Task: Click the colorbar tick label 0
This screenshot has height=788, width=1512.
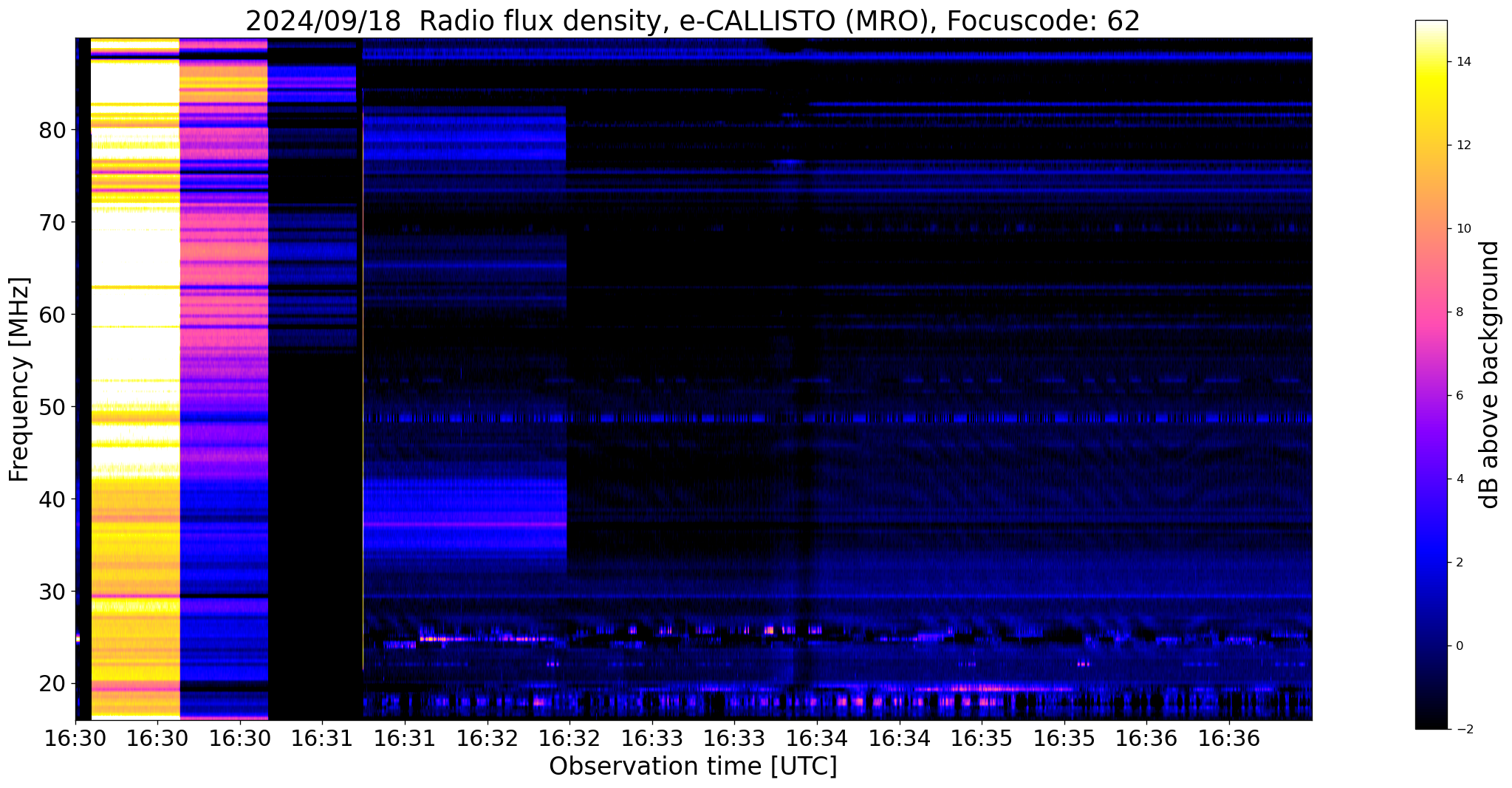Action: point(1459,646)
